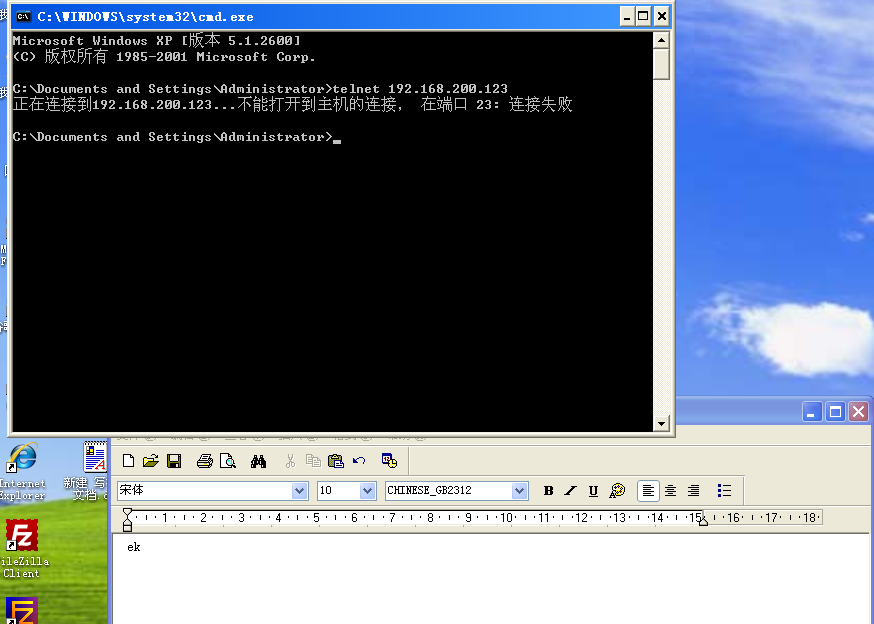The width and height of the screenshot is (874, 624).
Task: Open the CHINESE_GB2312 script dropdown
Action: click(519, 491)
